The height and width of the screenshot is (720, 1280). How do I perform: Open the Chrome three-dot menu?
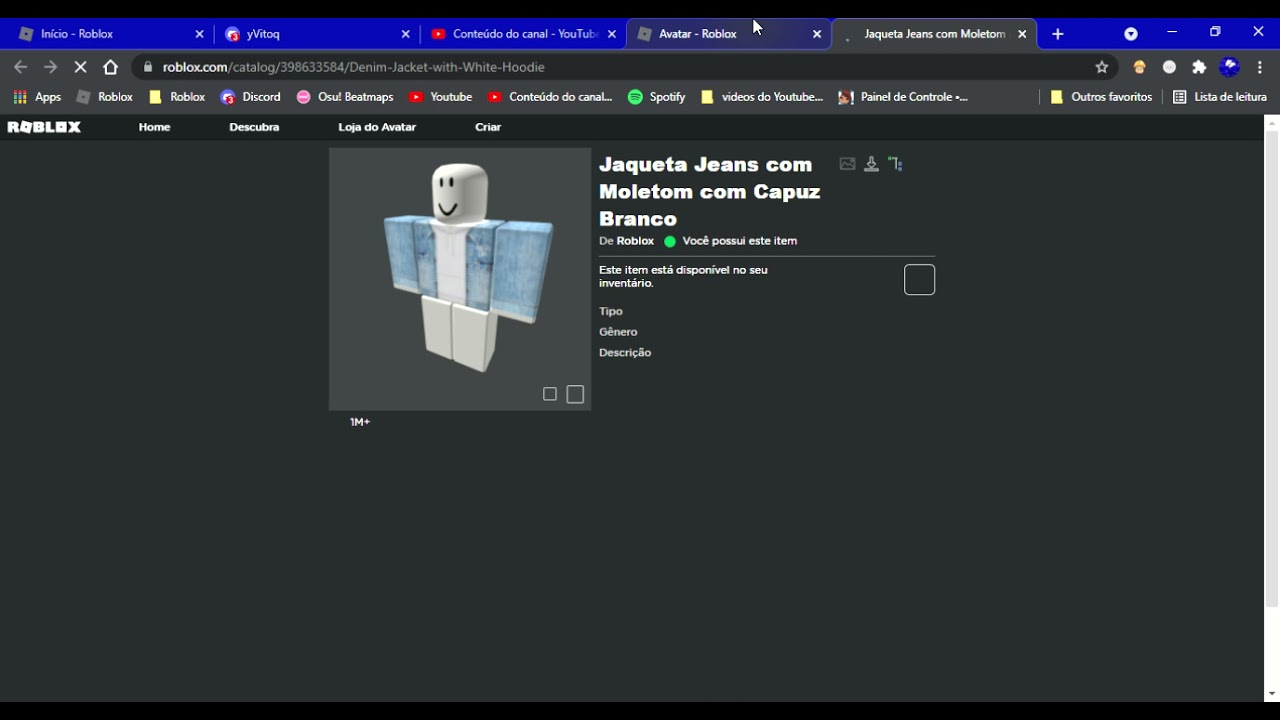pos(1260,67)
